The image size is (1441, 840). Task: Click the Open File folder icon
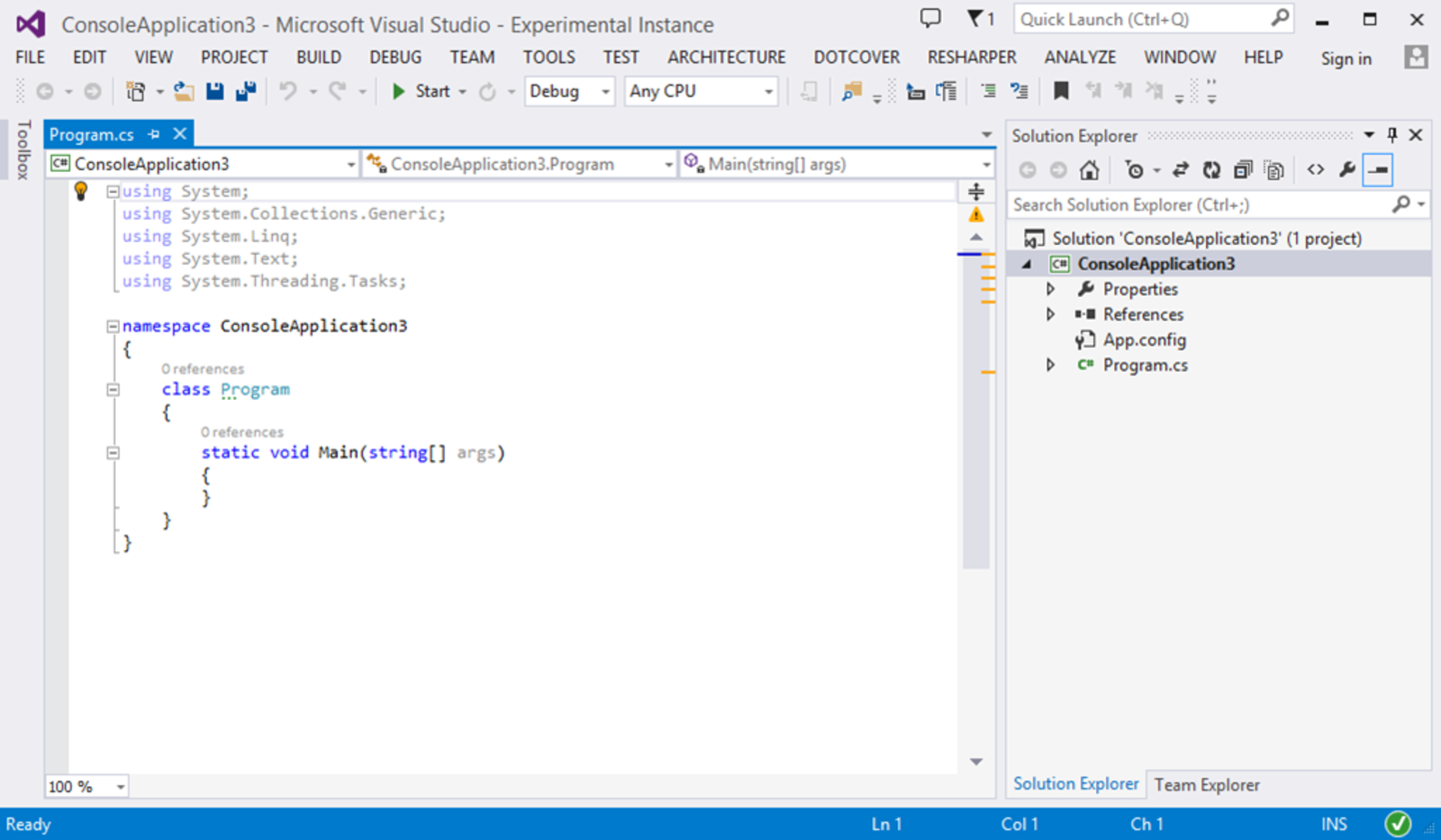pyautogui.click(x=184, y=91)
